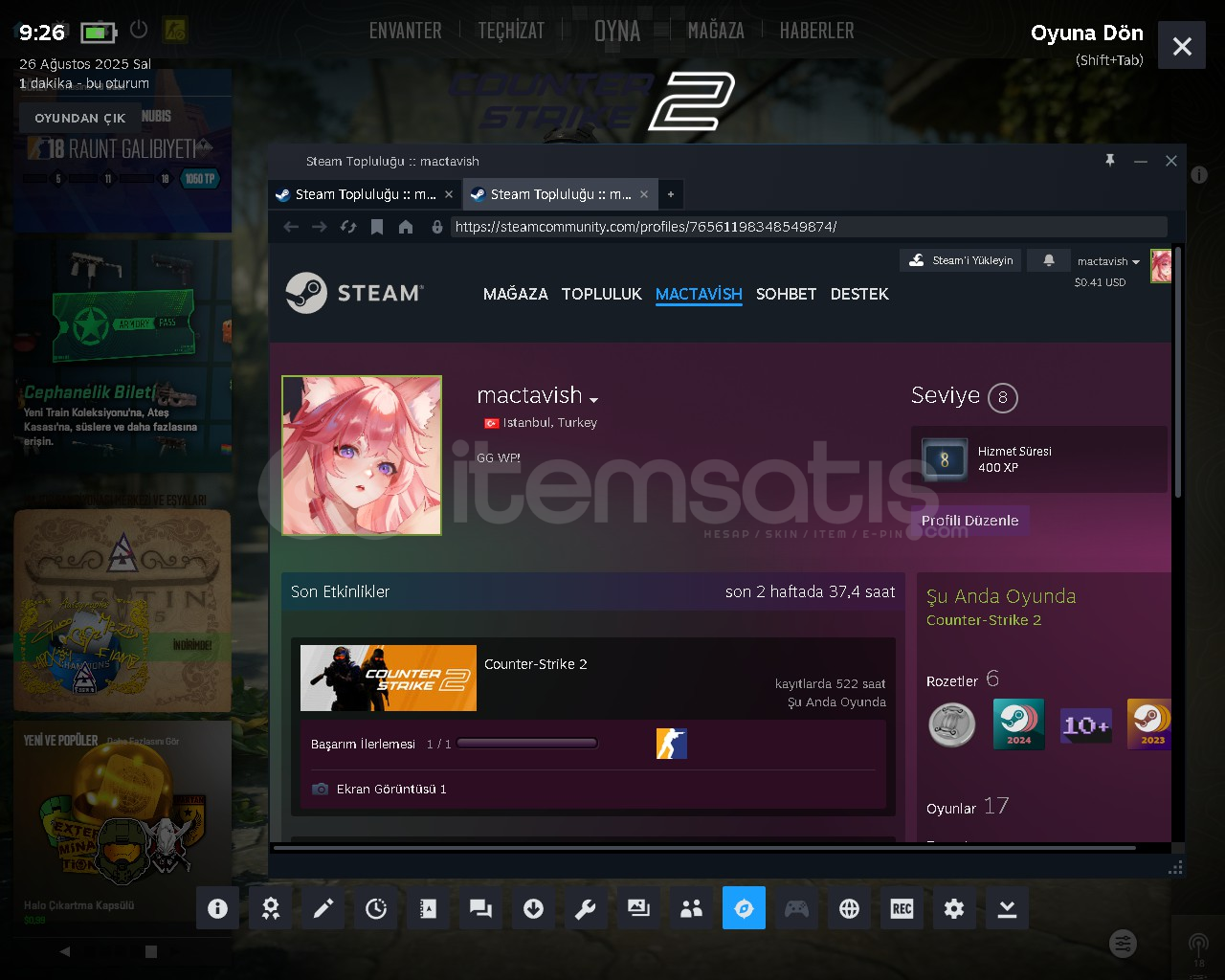Open the SOHBET menu
This screenshot has height=980, width=1225.
787,294
